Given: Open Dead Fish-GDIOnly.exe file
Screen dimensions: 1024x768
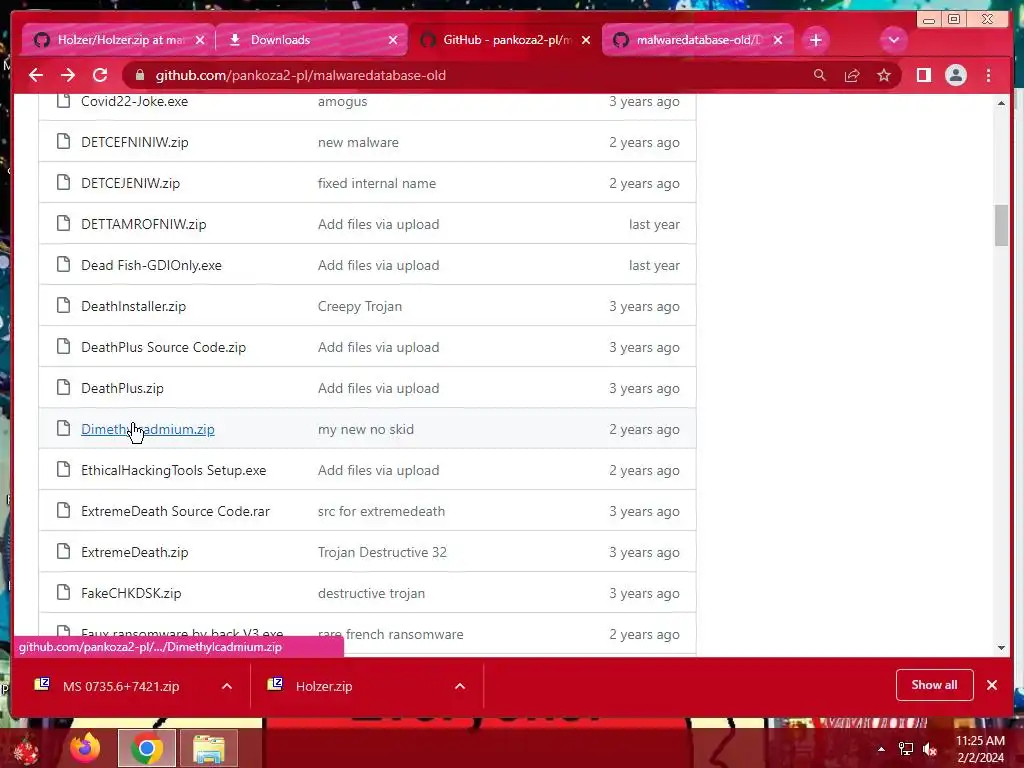Looking at the screenshot, I should [x=152, y=266].
